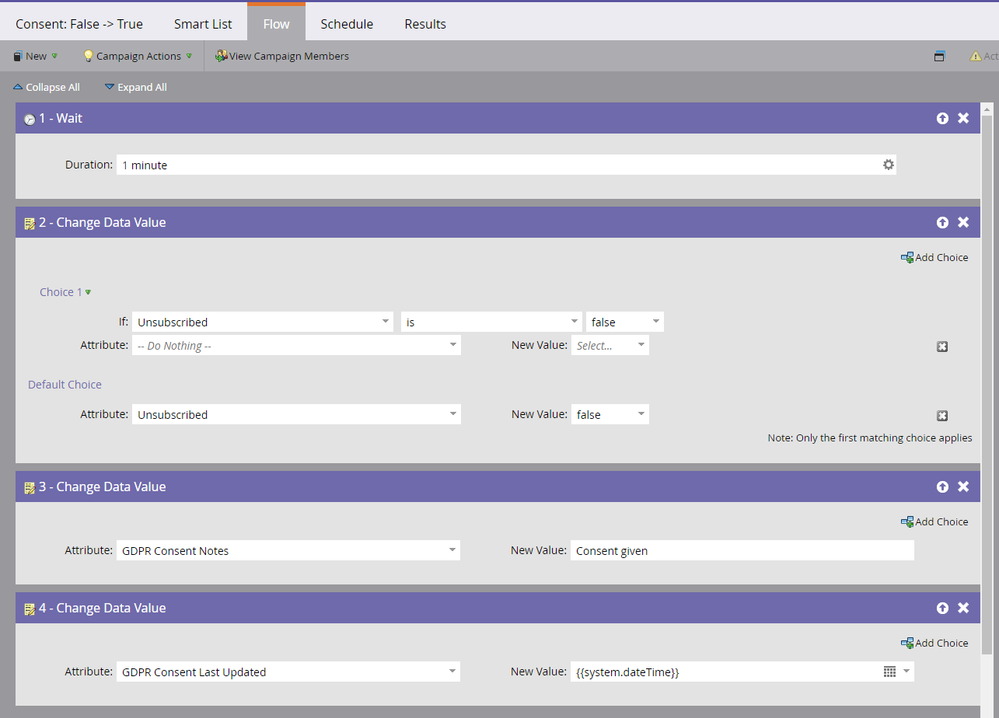
Task: Open the 'is' operator dropdown
Action: (574, 322)
